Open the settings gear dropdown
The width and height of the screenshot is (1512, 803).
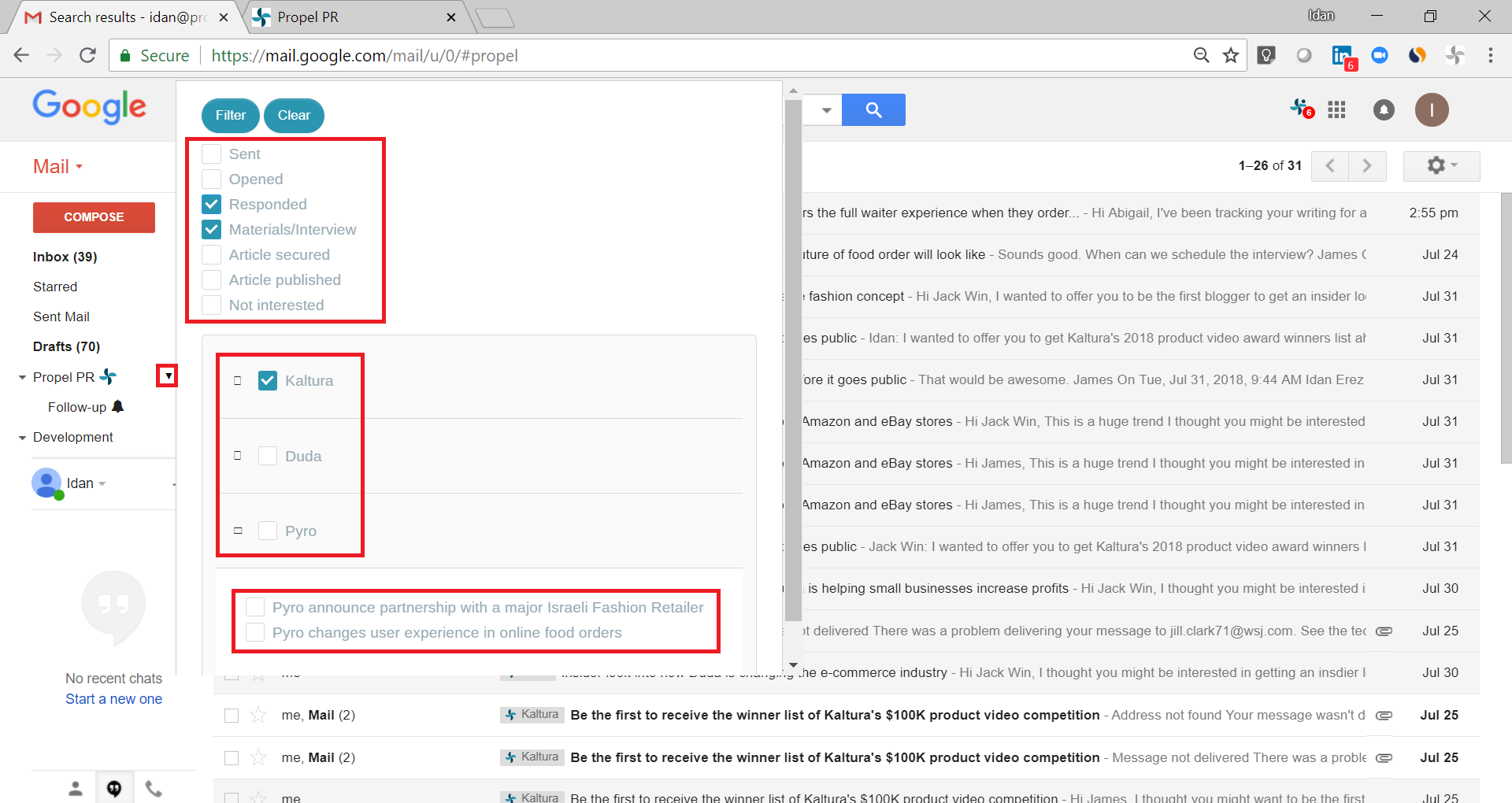point(1442,166)
